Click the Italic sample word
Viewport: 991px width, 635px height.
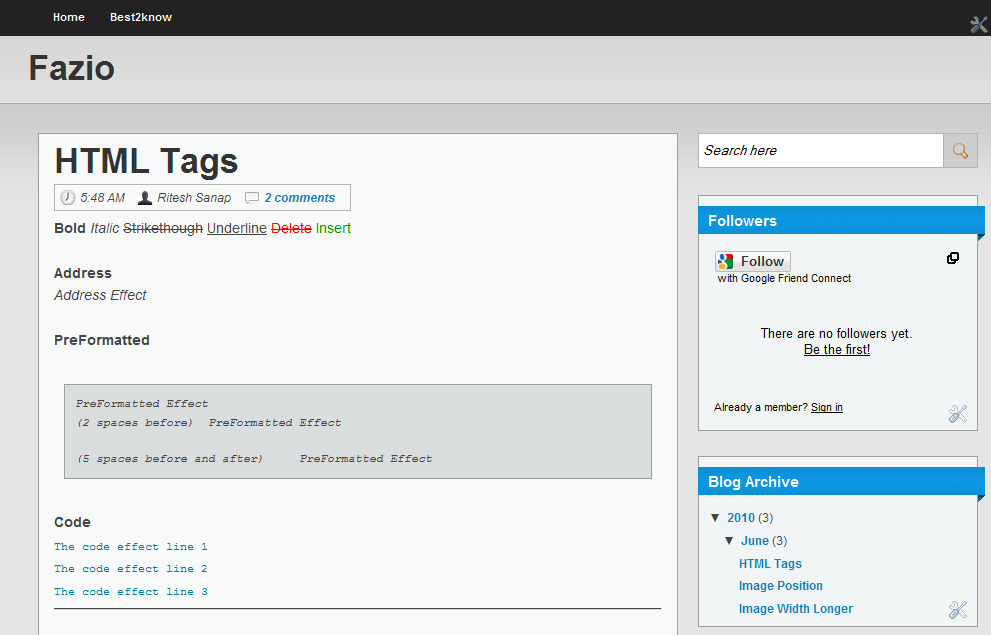pyautogui.click(x=104, y=228)
